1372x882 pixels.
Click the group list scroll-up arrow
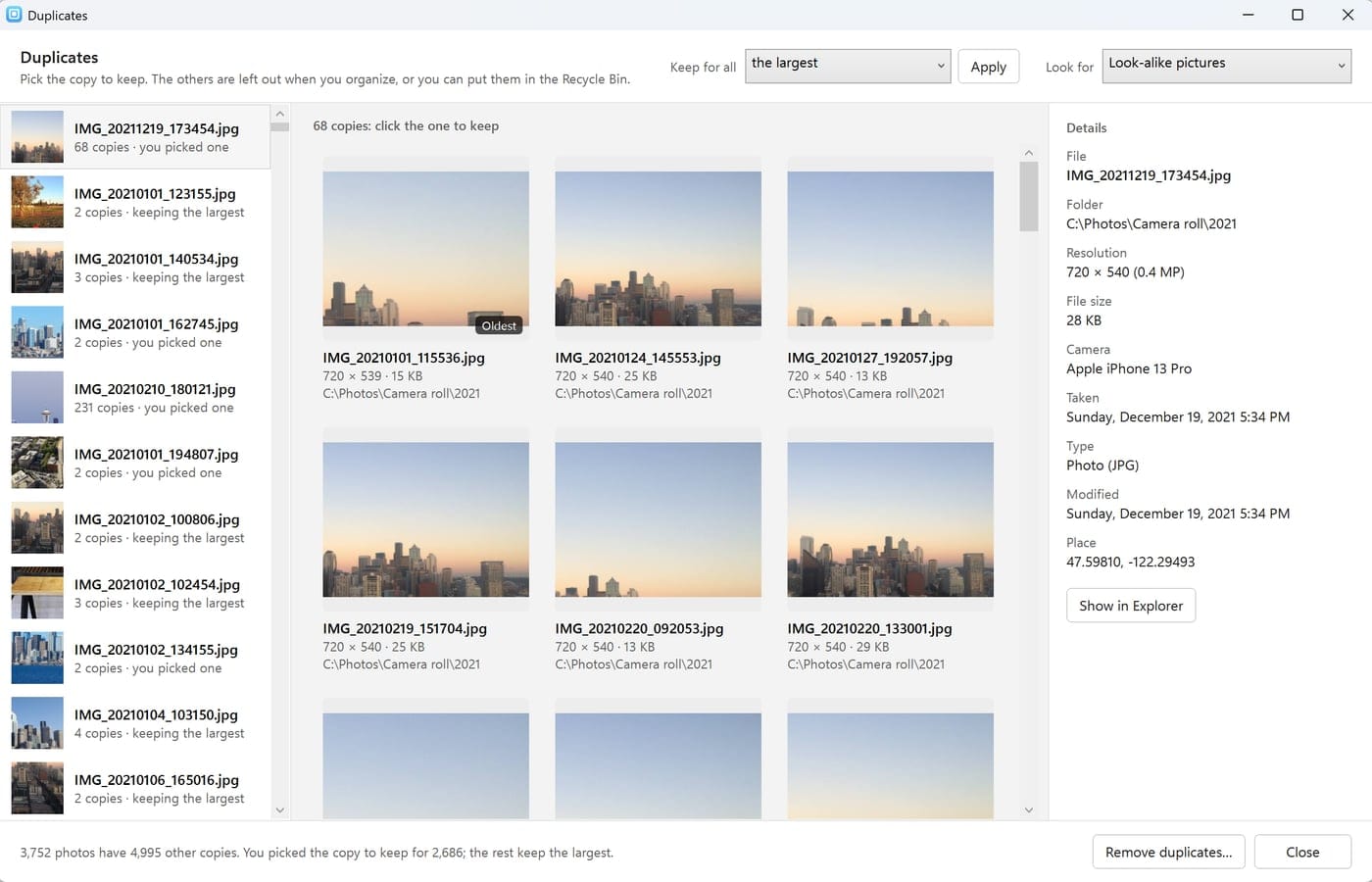[x=279, y=114]
